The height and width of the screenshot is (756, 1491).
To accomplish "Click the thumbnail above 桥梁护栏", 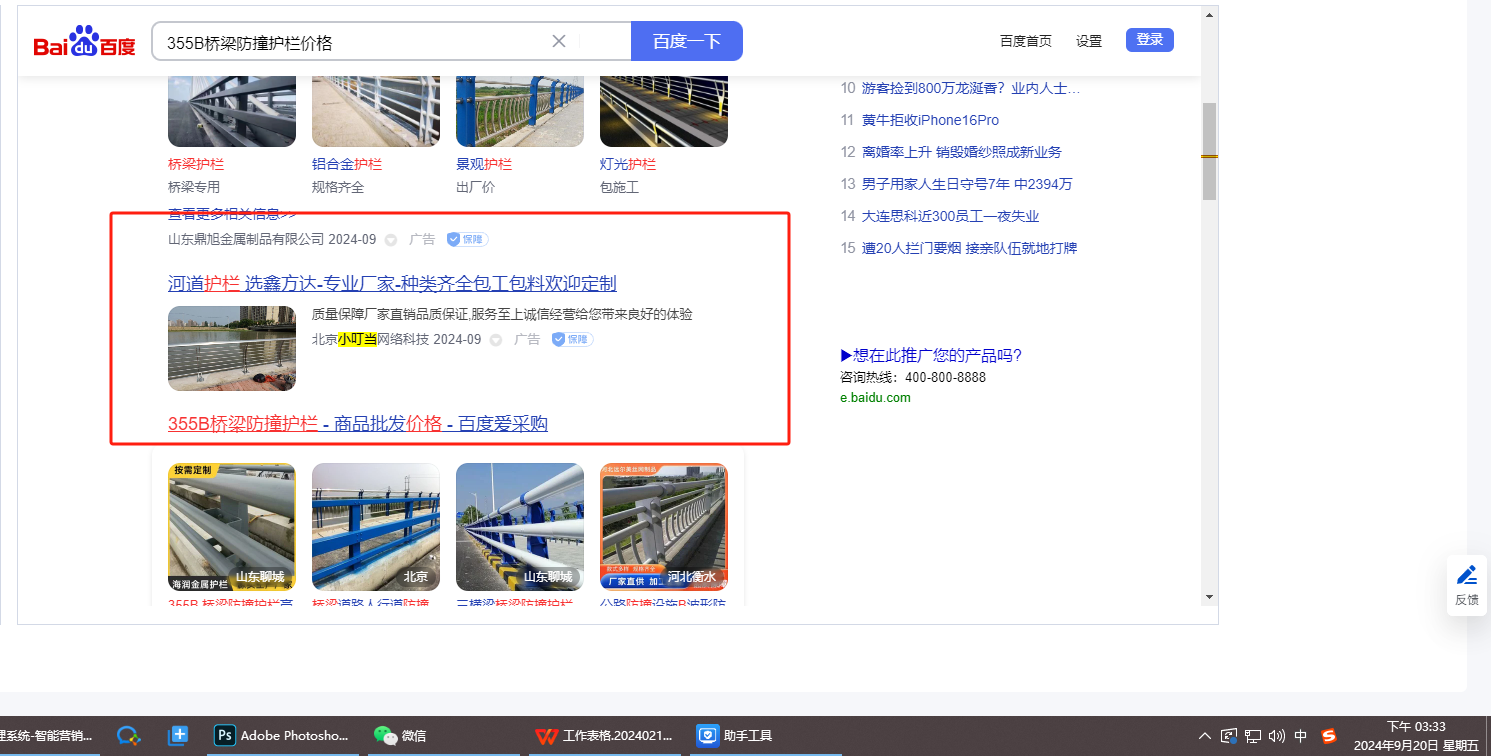I will point(232,111).
